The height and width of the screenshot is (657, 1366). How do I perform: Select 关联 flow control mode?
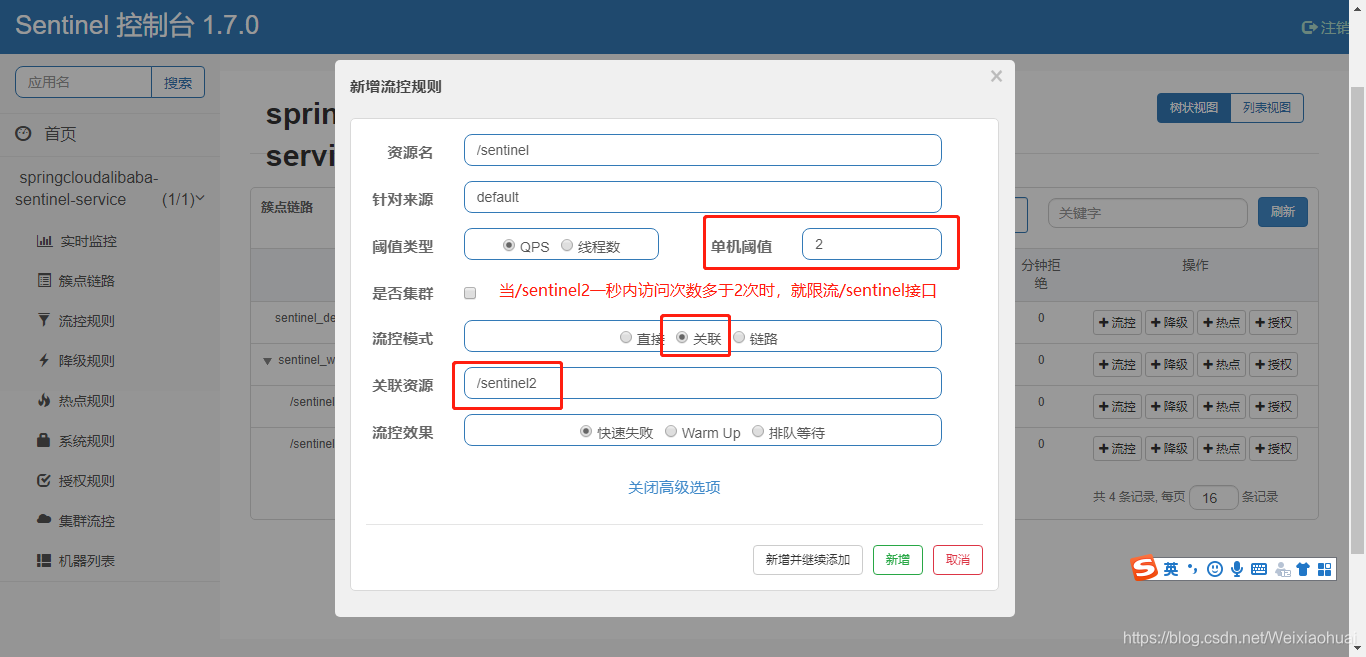(682, 338)
